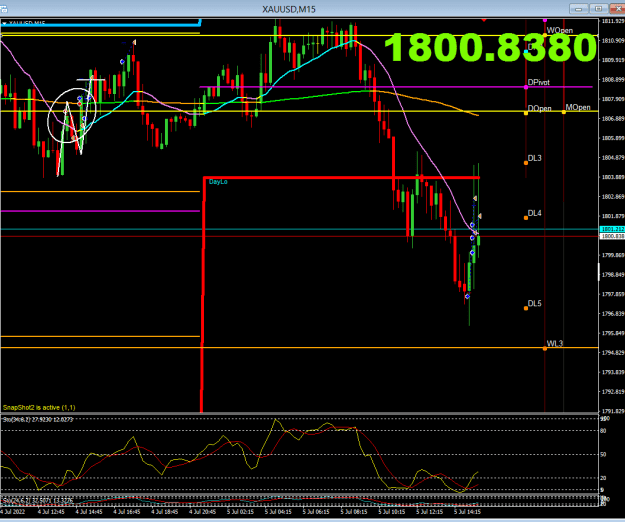Viewport: 625px width, 522px height.
Task: Expand the XAUUSD,M15 one-click trading arrow
Action: point(4,24)
